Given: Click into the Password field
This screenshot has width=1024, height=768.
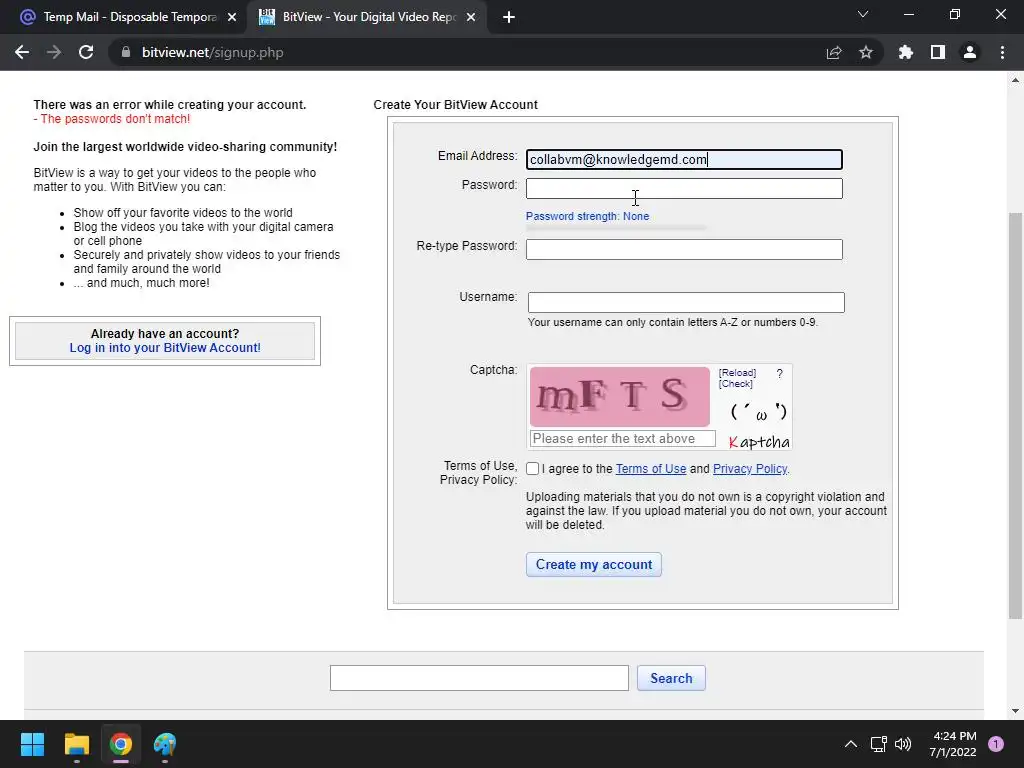Looking at the screenshot, I should [684, 189].
